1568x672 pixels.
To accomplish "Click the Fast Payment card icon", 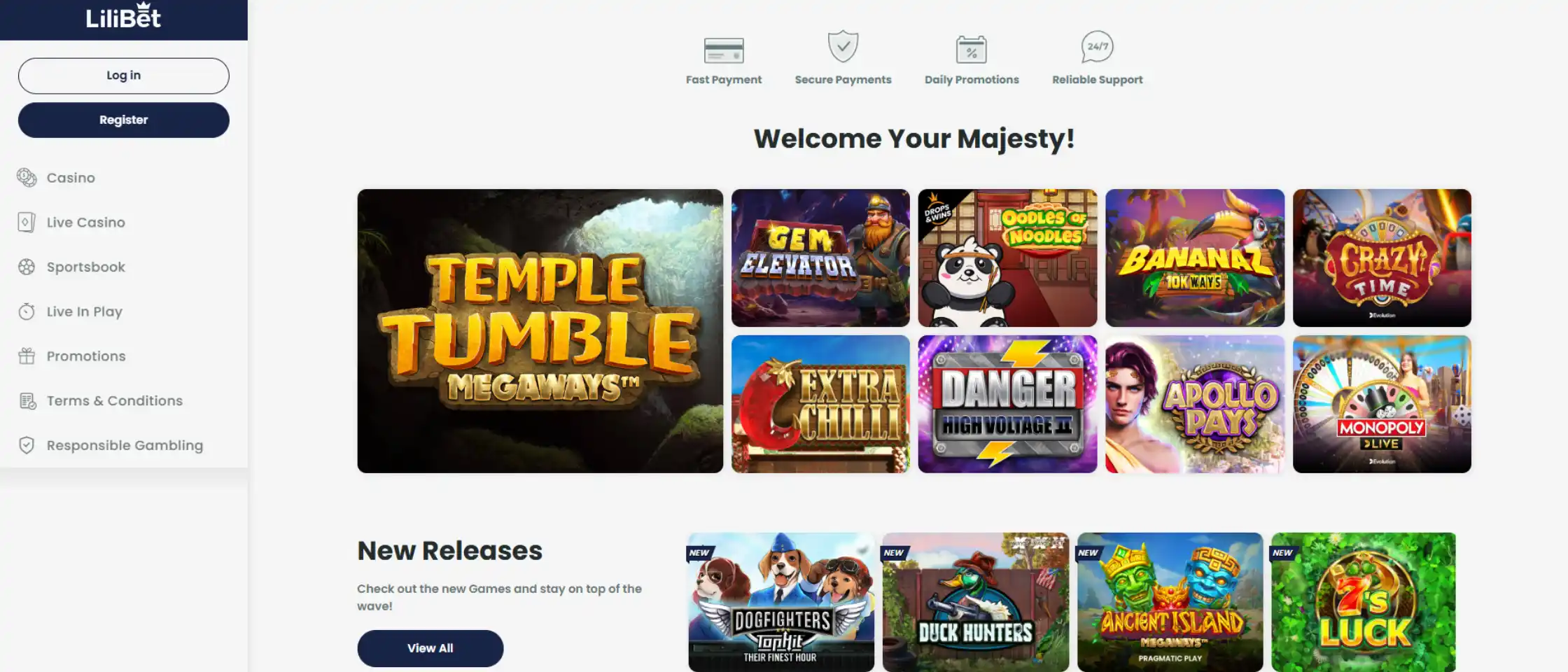I will (724, 50).
